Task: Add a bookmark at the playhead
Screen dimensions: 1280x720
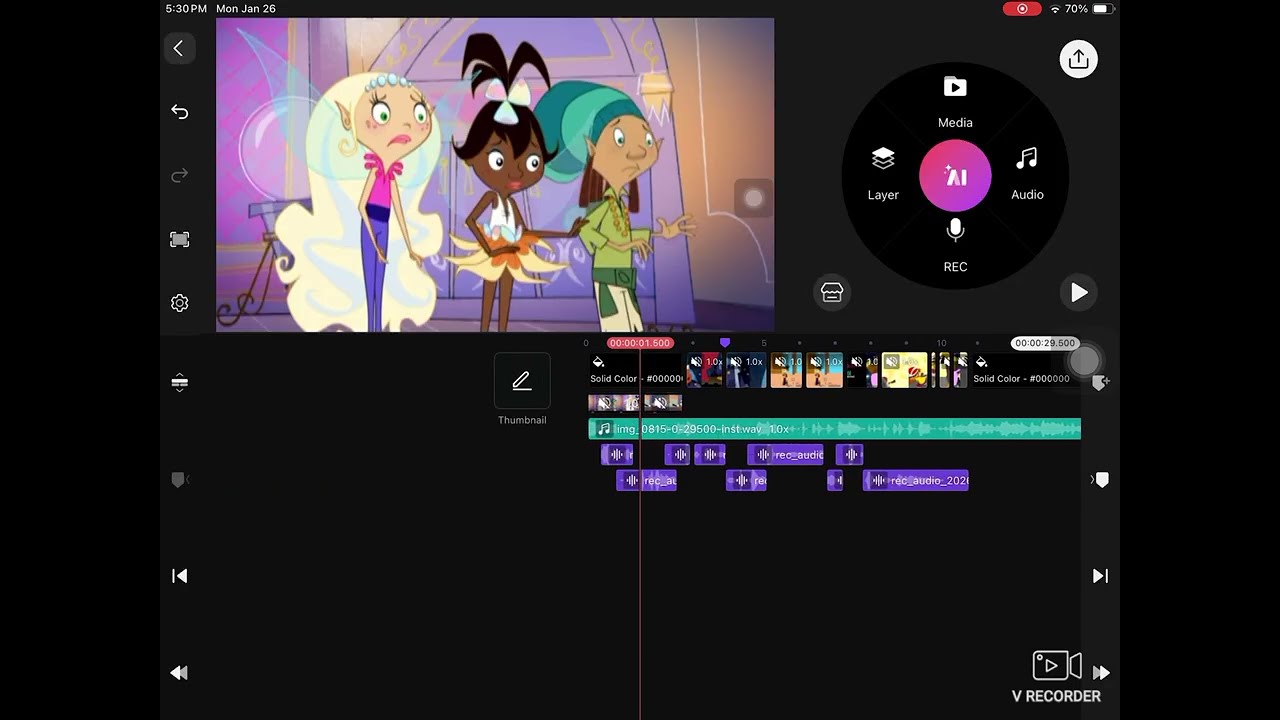Action: pos(1100,382)
